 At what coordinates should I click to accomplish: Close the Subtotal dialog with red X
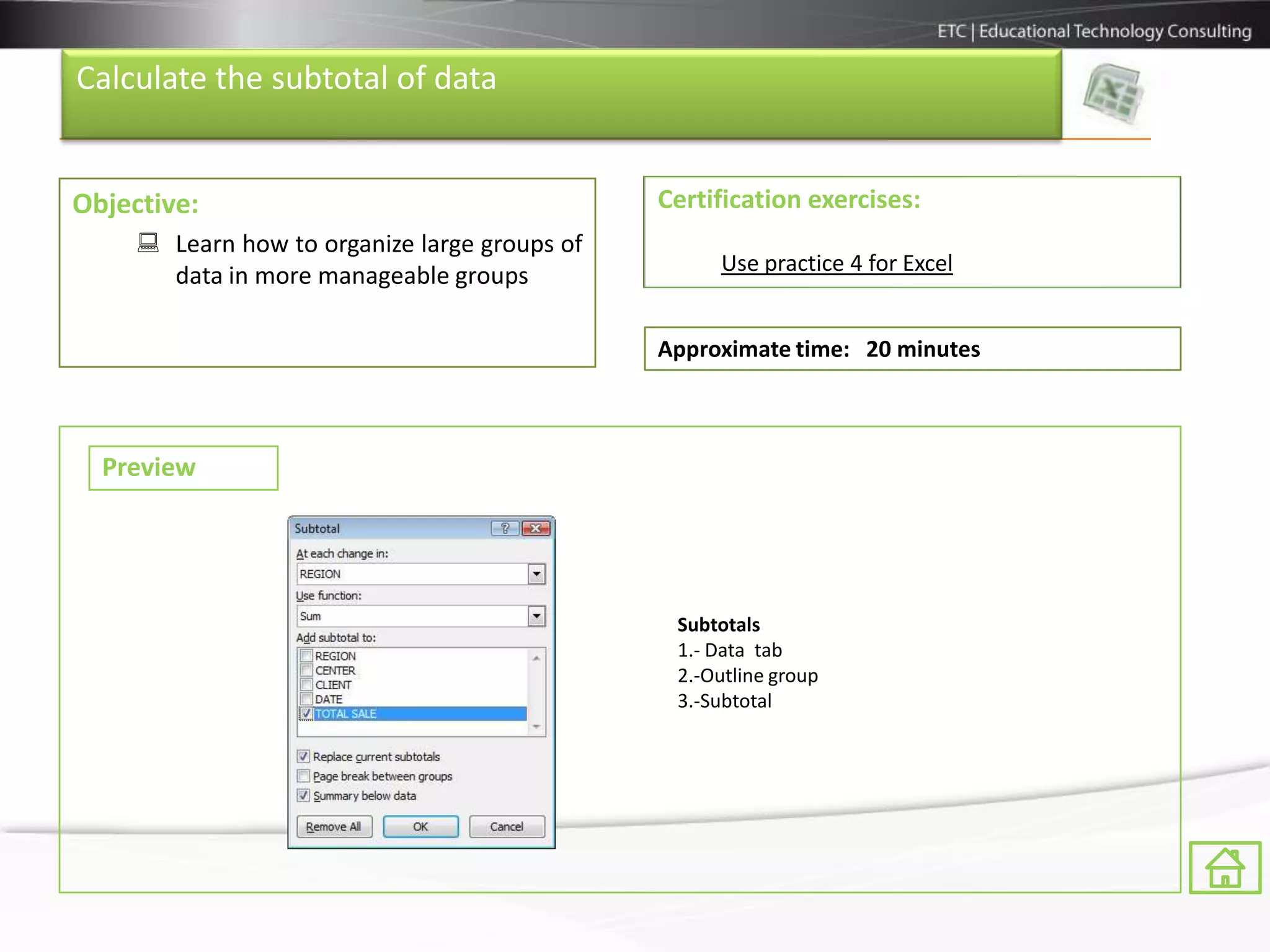[x=536, y=528]
